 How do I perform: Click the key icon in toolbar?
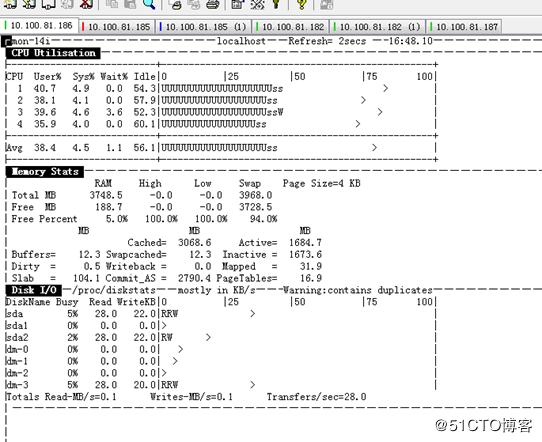pyautogui.click(x=276, y=3)
